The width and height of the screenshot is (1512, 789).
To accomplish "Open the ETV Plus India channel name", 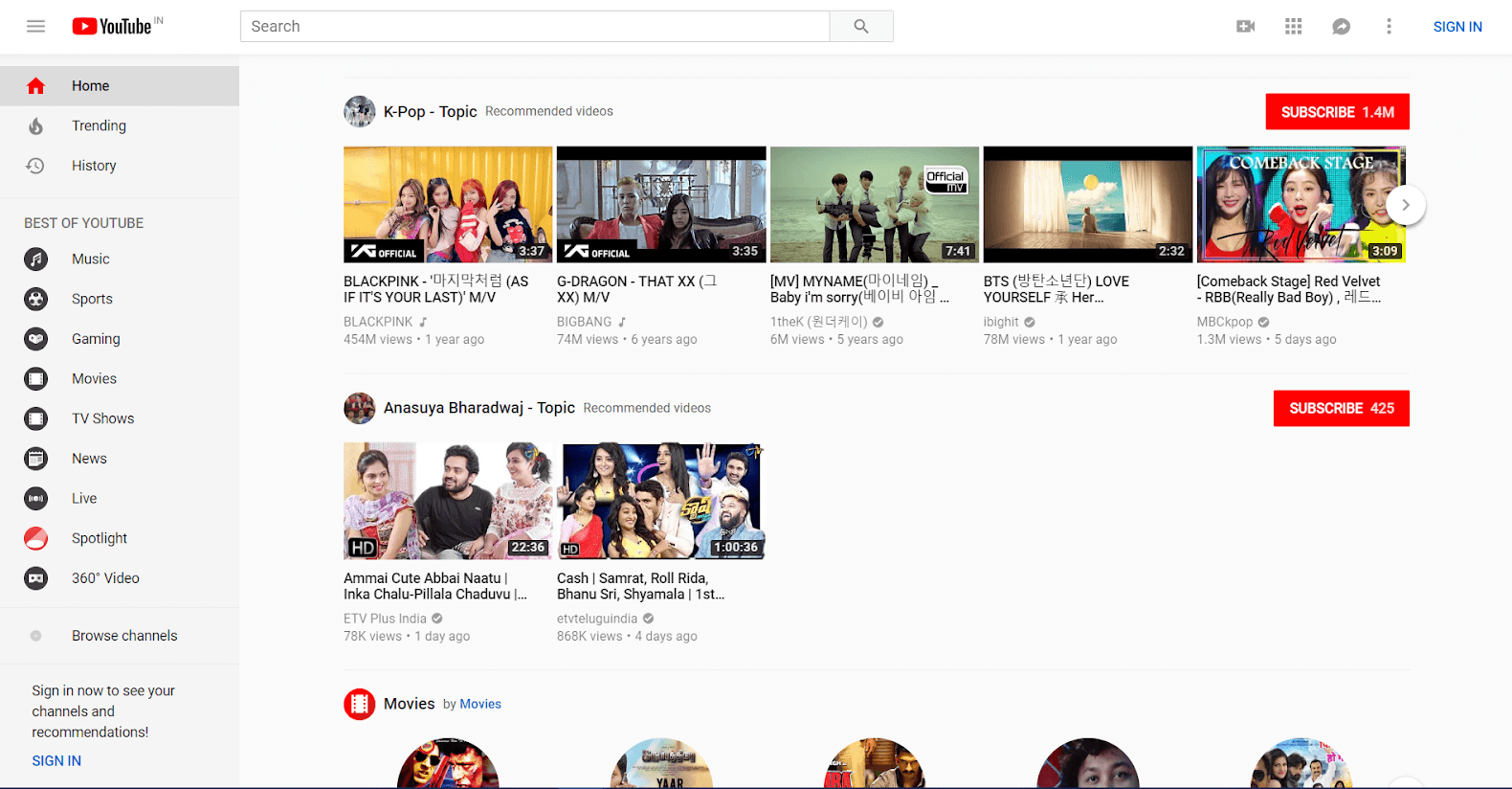I will pyautogui.click(x=385, y=619).
